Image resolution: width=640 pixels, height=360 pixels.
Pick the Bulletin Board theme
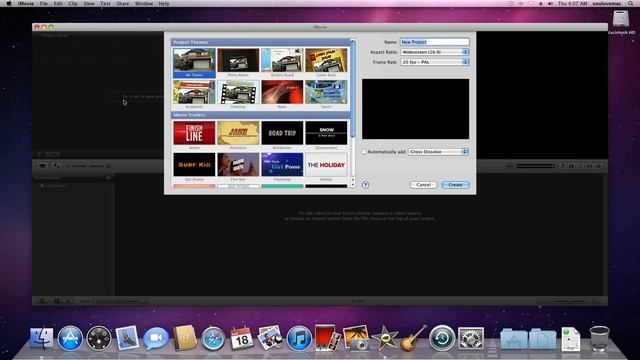tap(282, 62)
